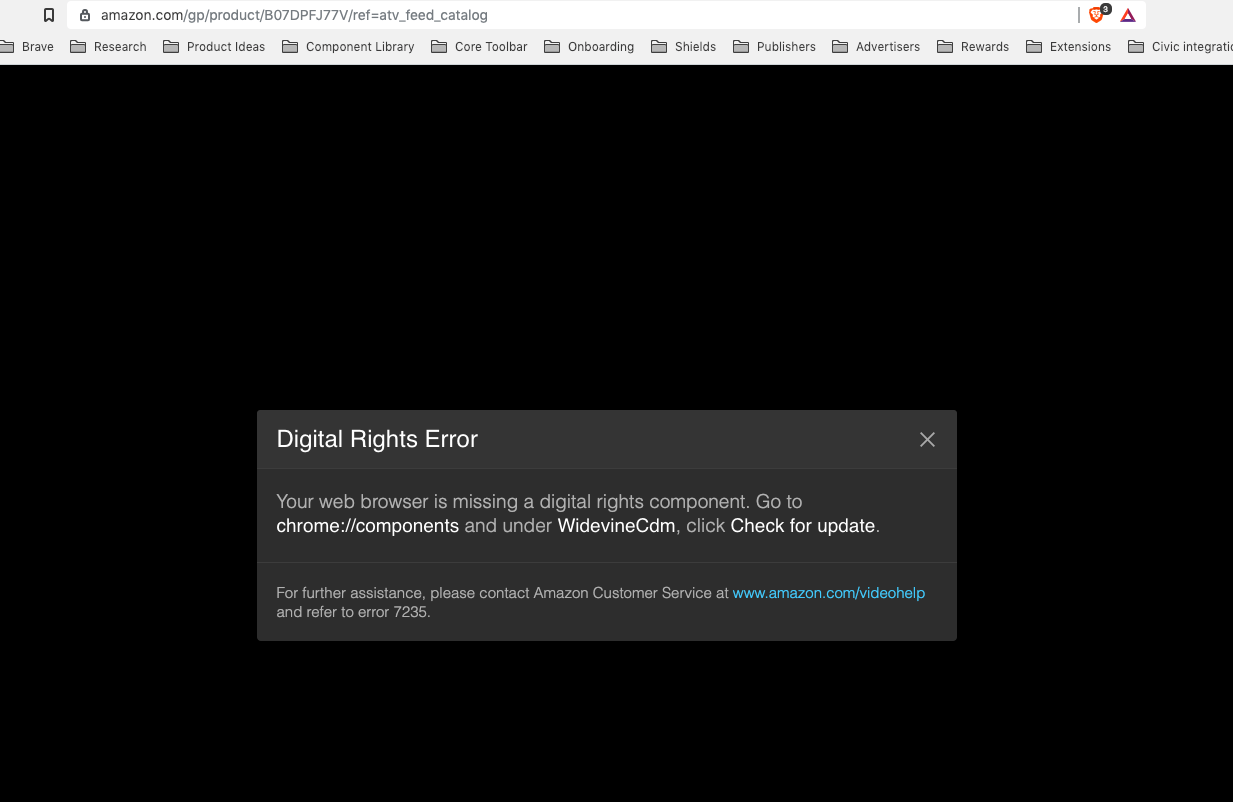Open the Core Toolbar bookmarks folder
Screen dimensions: 1233x802
[479, 46]
